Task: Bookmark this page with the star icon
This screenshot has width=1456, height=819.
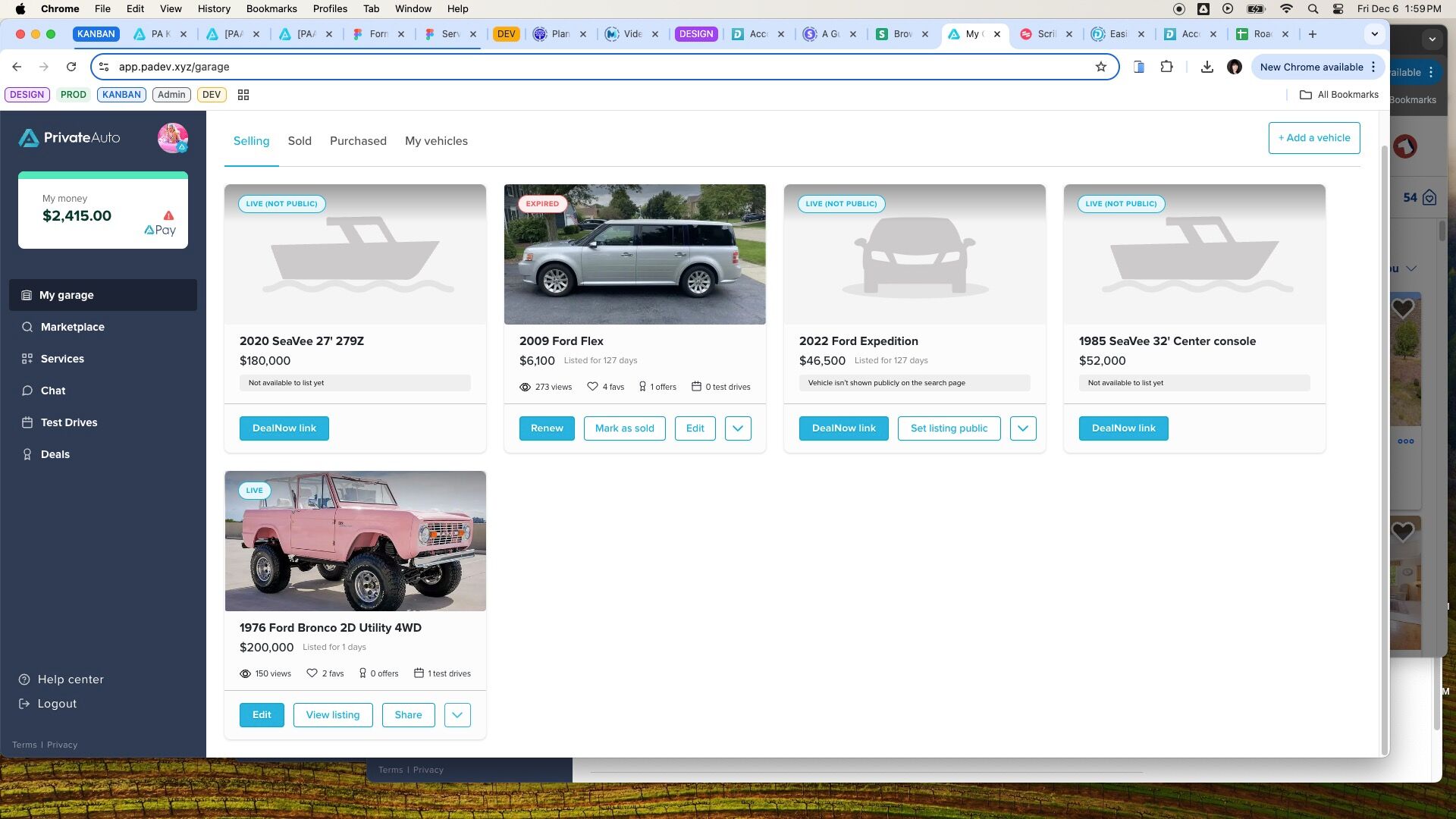Action: click(1101, 67)
